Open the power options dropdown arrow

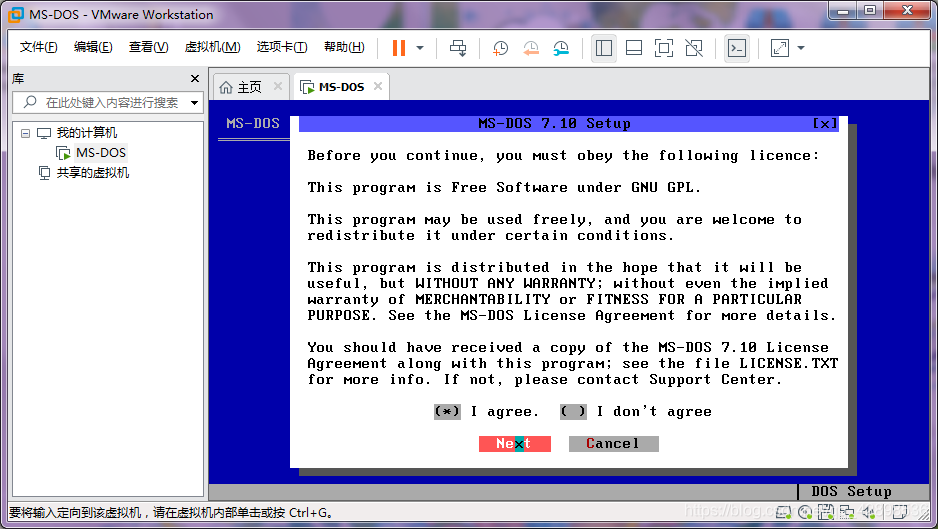[x=420, y=48]
